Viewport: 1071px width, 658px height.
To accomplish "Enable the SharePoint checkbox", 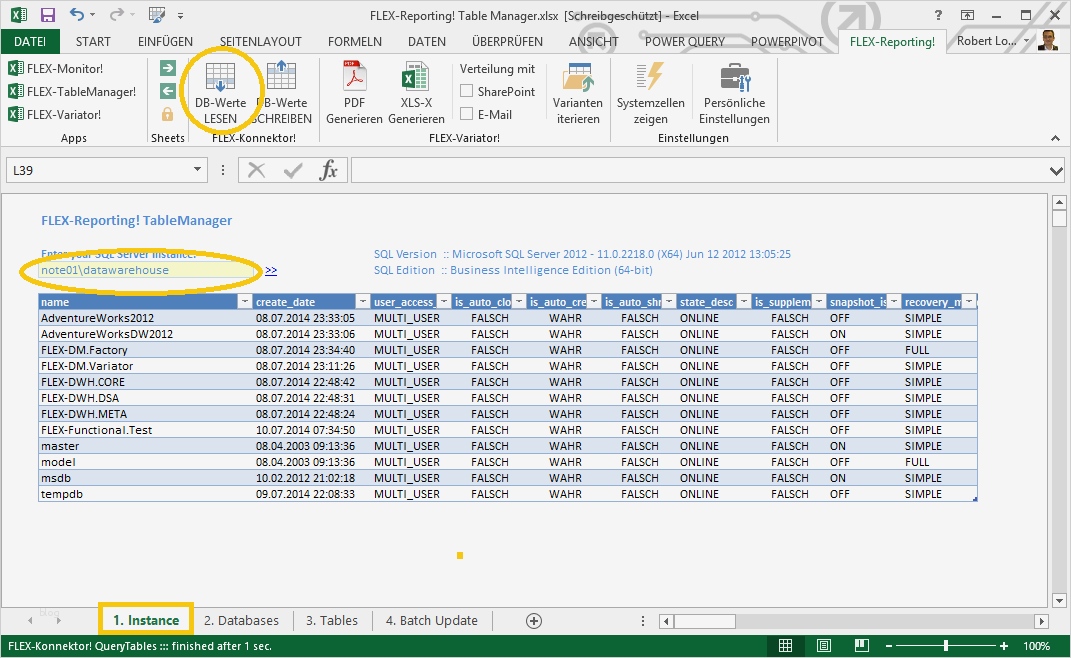I will [466, 91].
